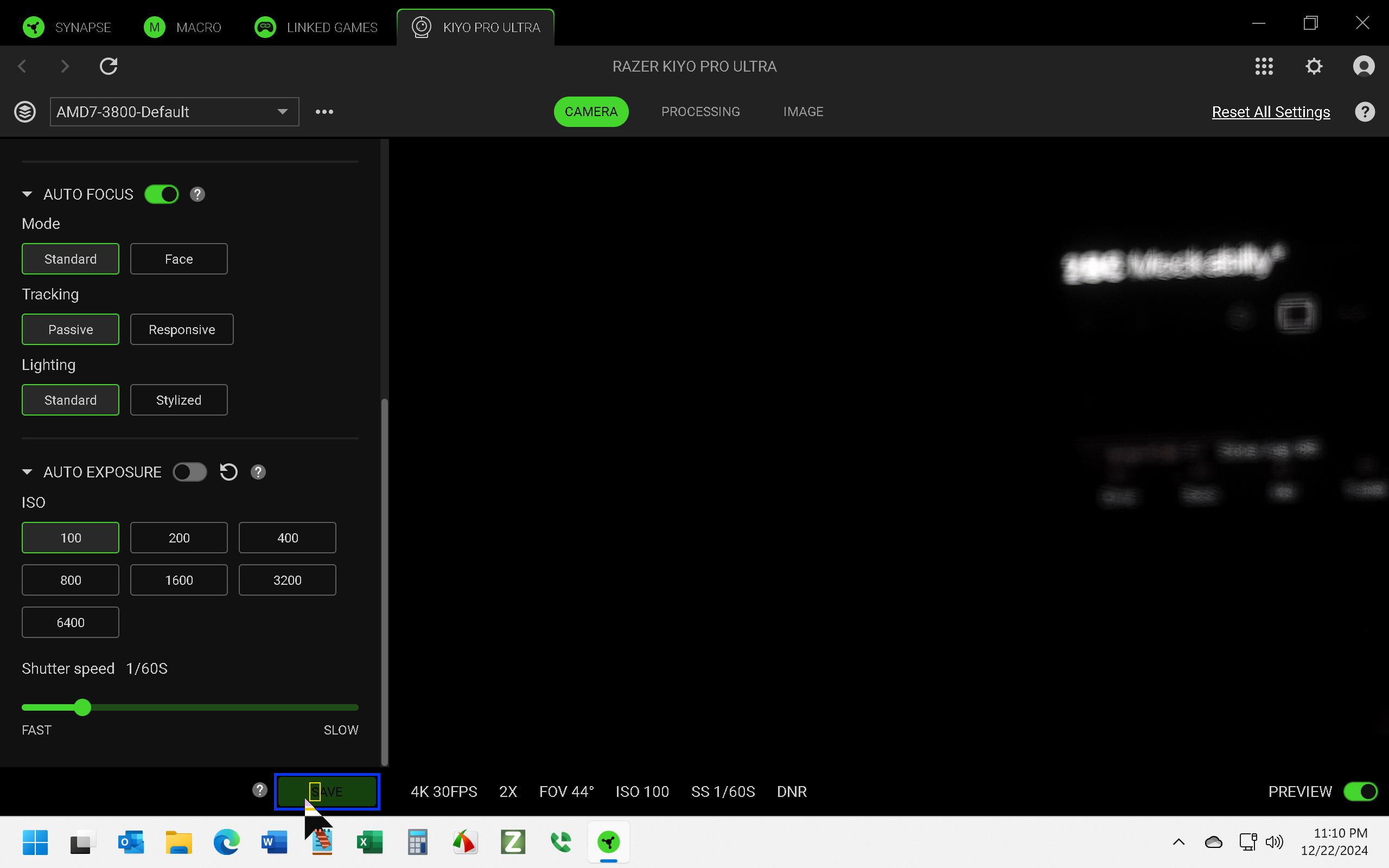Image resolution: width=1389 pixels, height=868 pixels.
Task: Go back with the back arrow
Action: [22, 67]
